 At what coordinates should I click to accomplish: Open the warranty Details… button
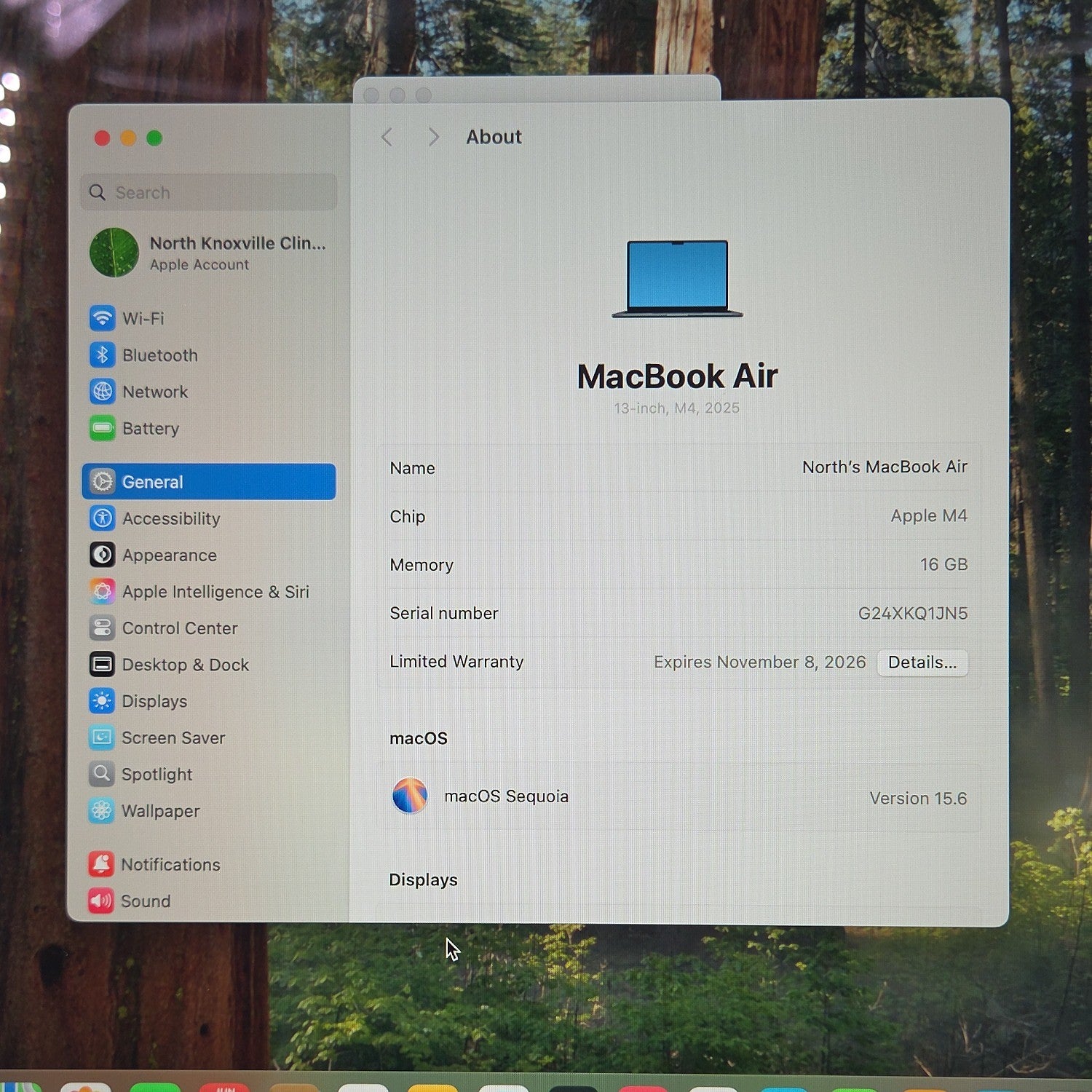pos(922,662)
